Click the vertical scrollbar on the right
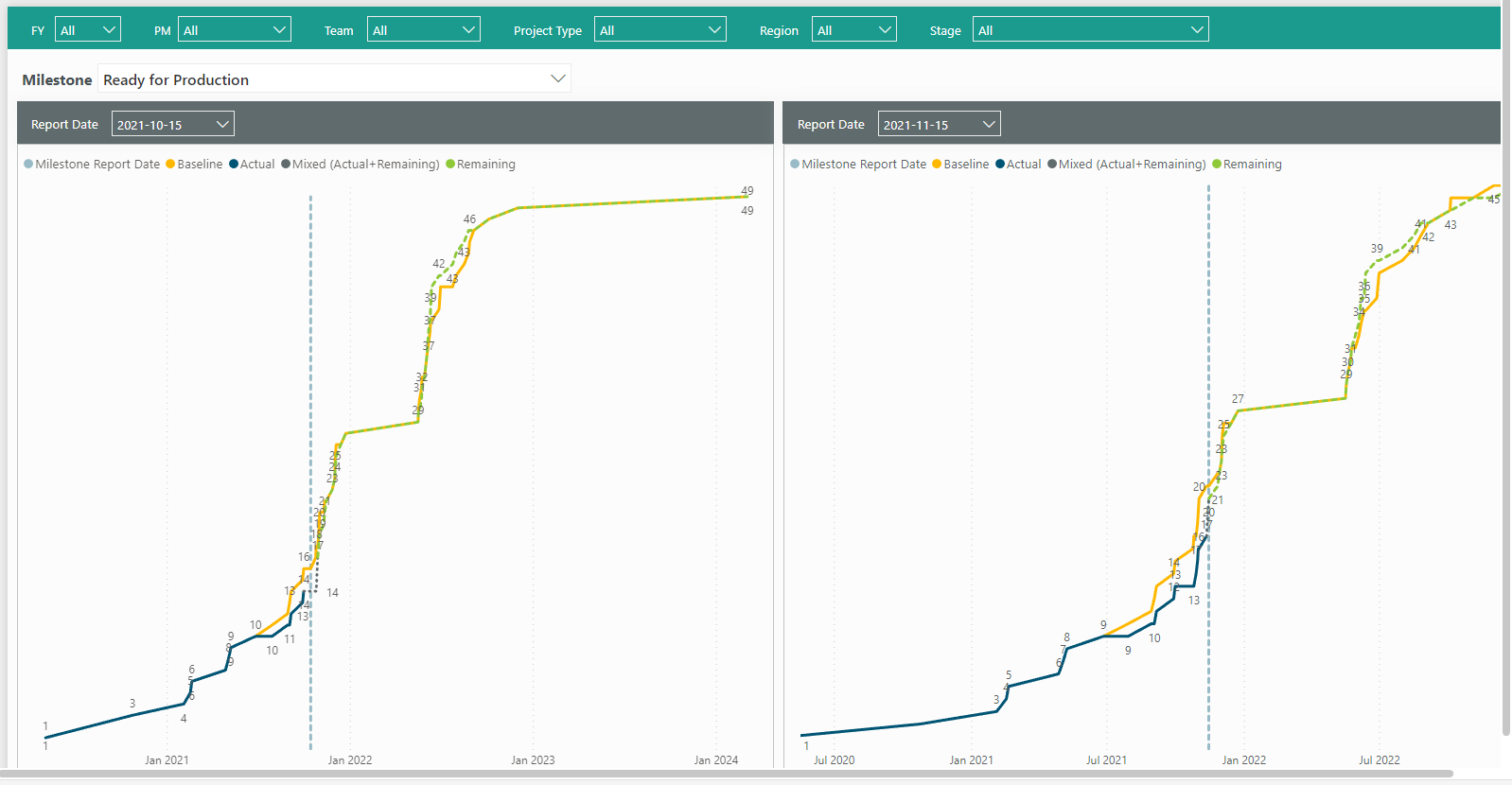 [1505, 378]
